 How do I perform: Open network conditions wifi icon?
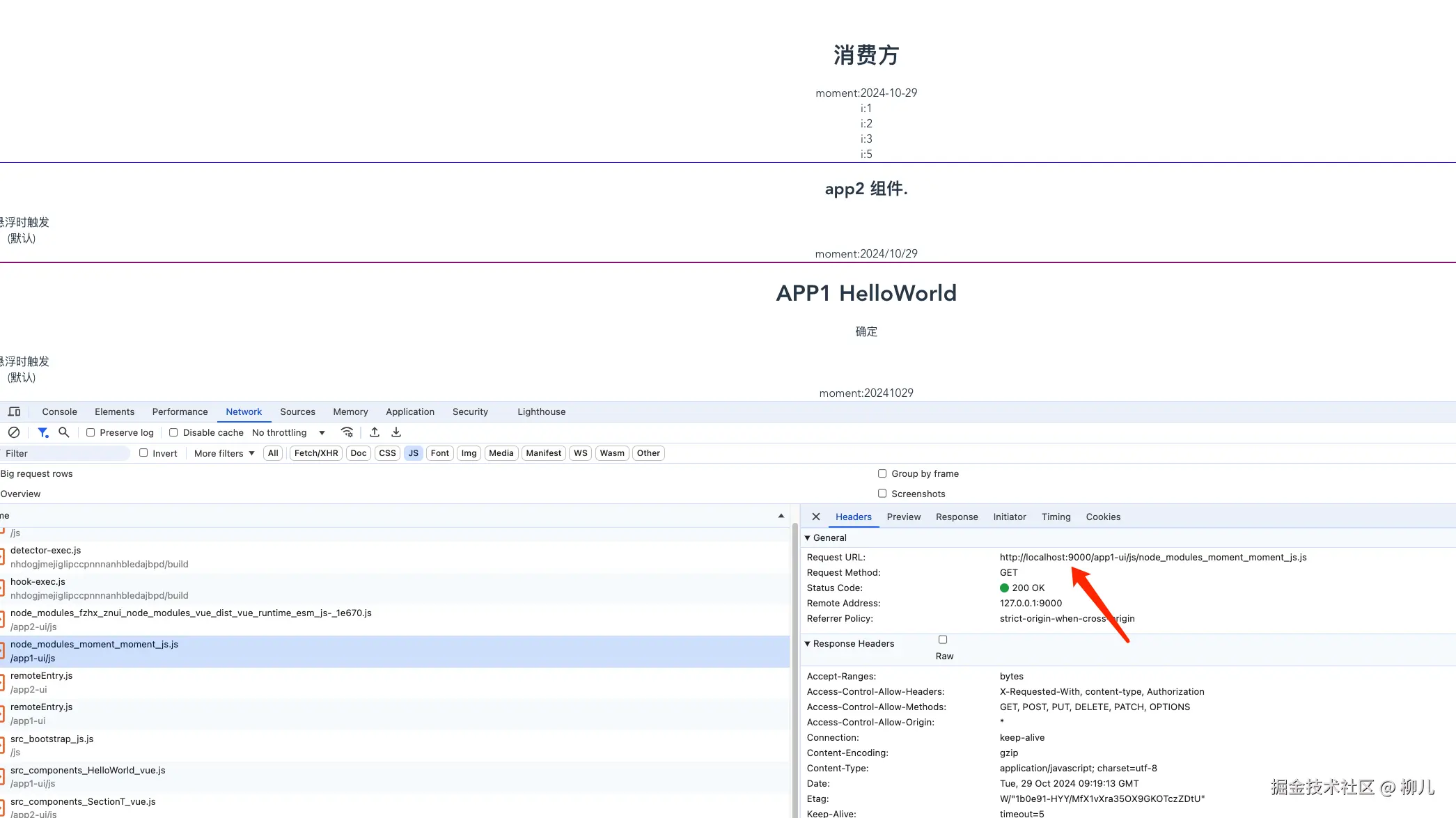coord(347,432)
